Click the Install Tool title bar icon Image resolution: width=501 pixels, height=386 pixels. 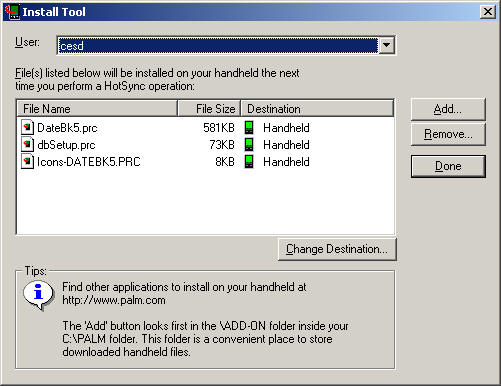pyautogui.click(x=12, y=11)
